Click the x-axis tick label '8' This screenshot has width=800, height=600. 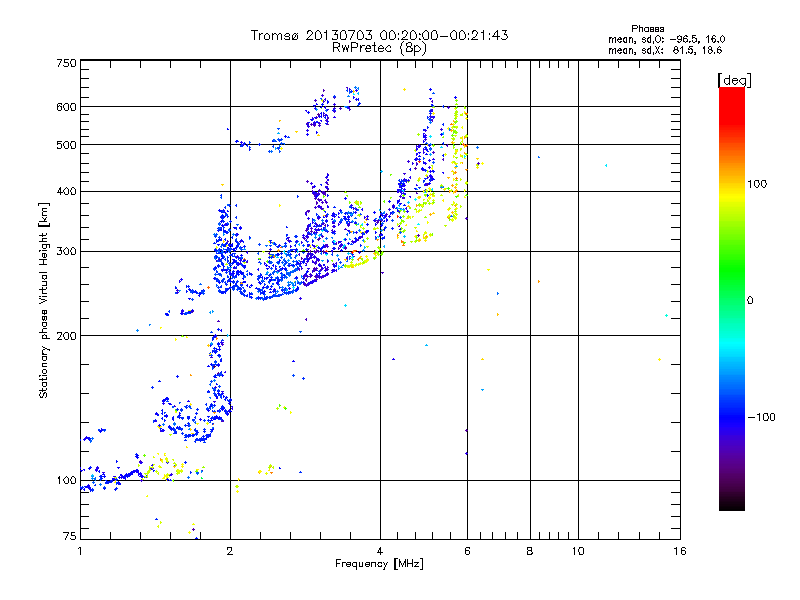coord(530,551)
